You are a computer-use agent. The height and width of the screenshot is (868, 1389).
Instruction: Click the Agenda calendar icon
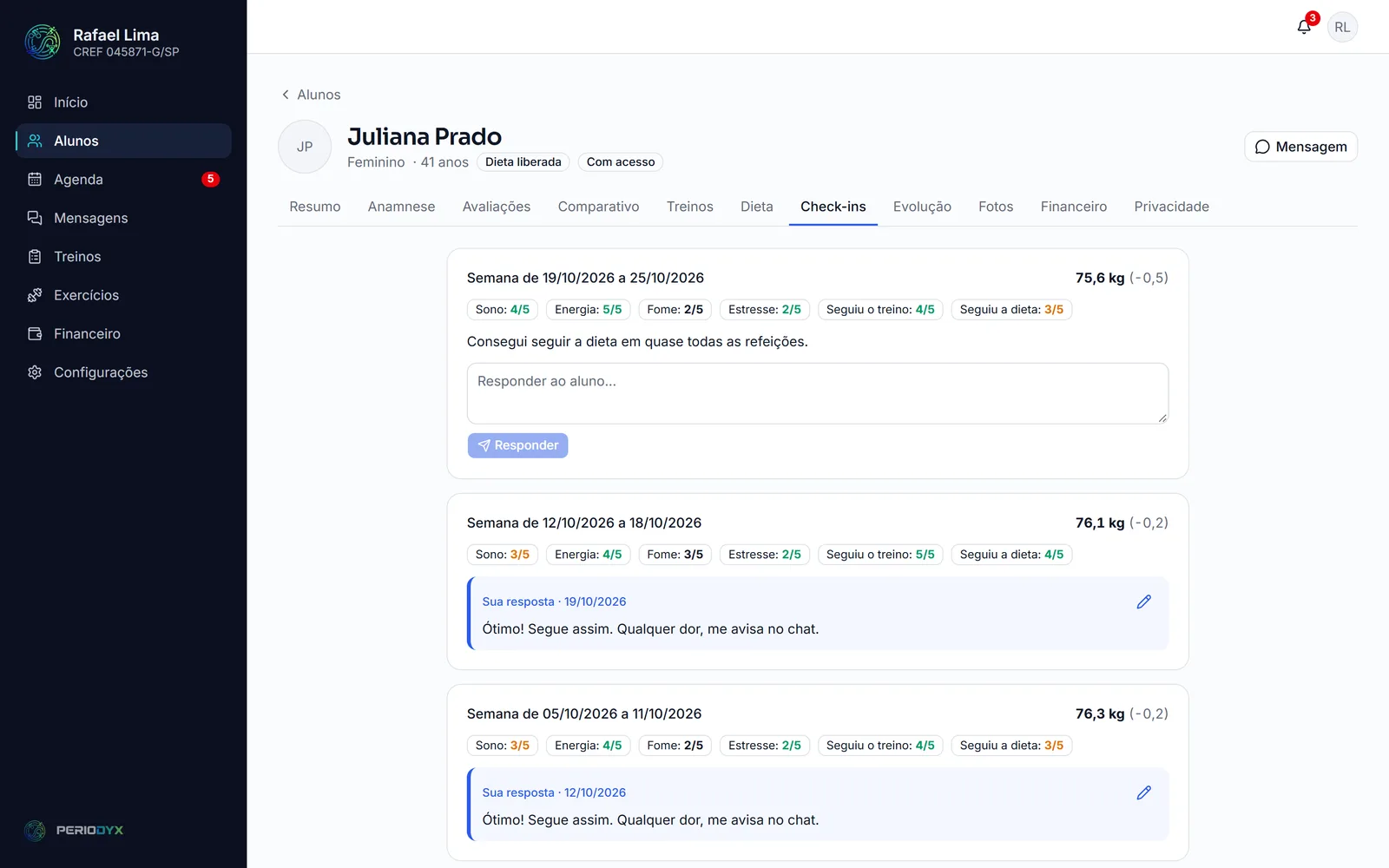click(x=35, y=180)
